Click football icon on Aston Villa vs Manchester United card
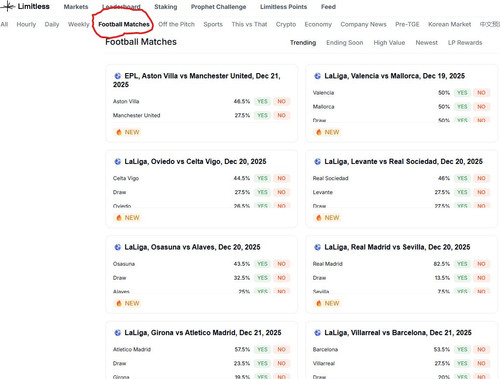This screenshot has width=500, height=379. [x=118, y=76]
